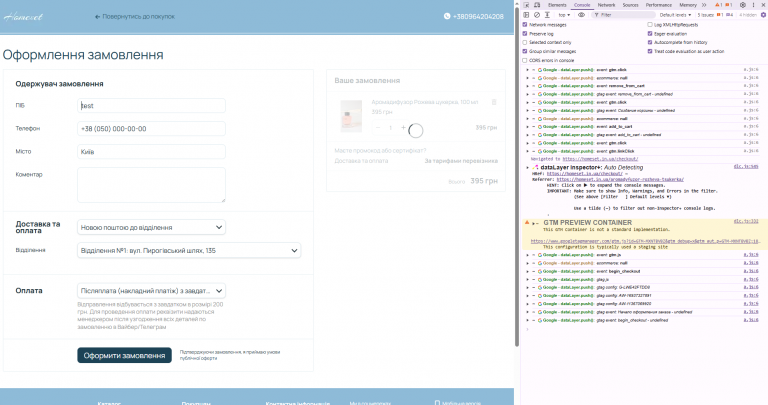This screenshot has width=768, height=405.
Task: Increase item quantity with the plus button
Action: [x=403, y=127]
